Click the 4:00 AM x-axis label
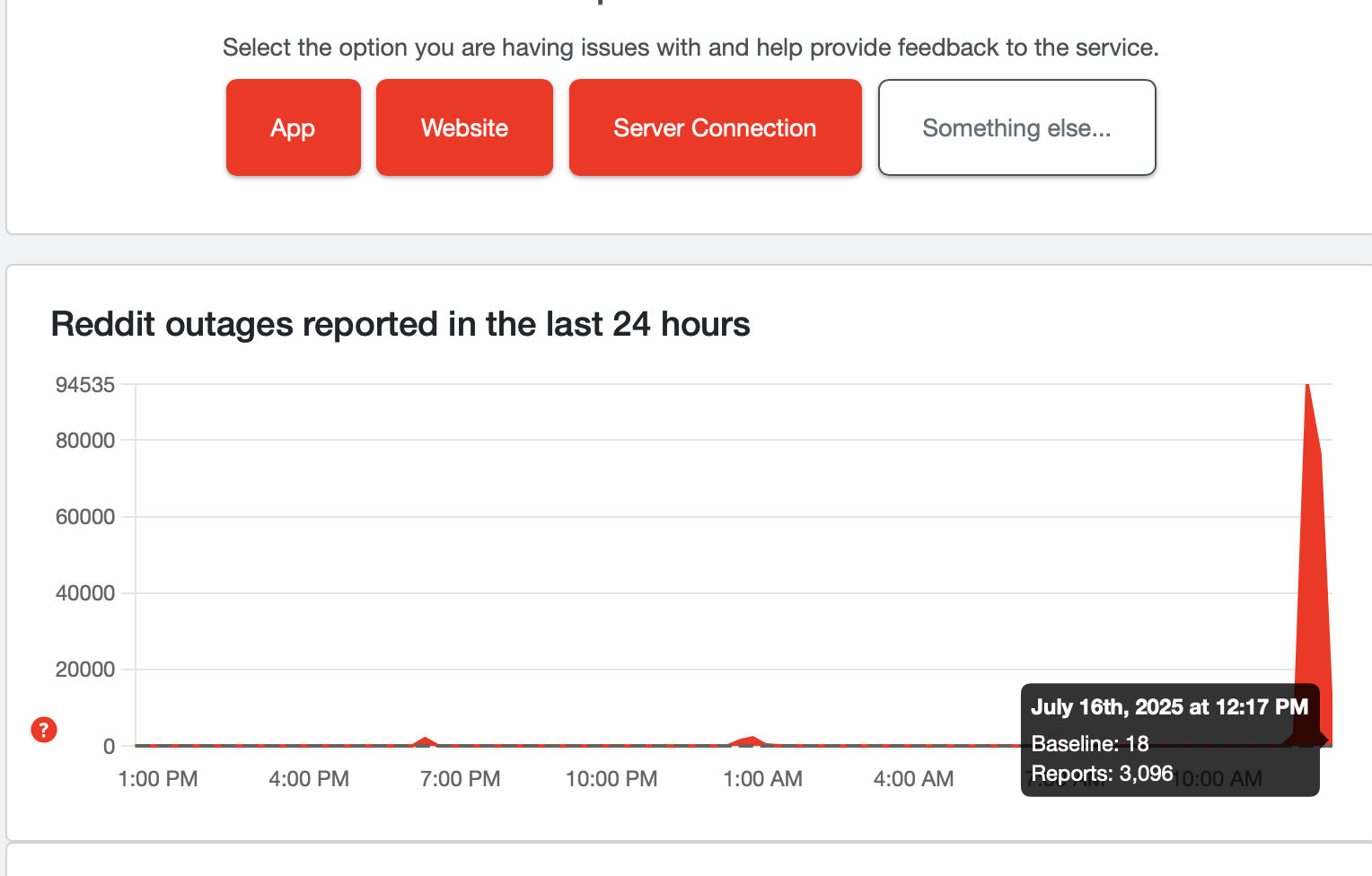Image resolution: width=1372 pixels, height=876 pixels. pyautogui.click(x=913, y=779)
